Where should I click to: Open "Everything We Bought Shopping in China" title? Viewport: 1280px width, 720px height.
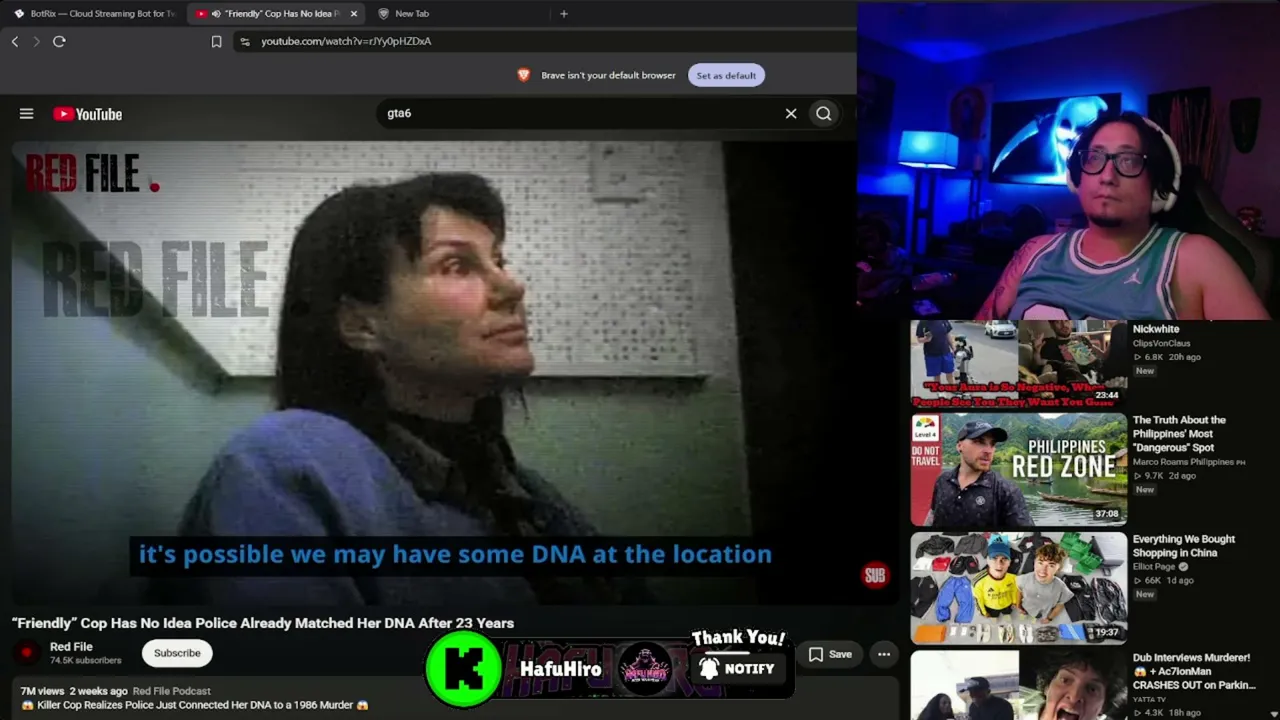pyautogui.click(x=1184, y=546)
